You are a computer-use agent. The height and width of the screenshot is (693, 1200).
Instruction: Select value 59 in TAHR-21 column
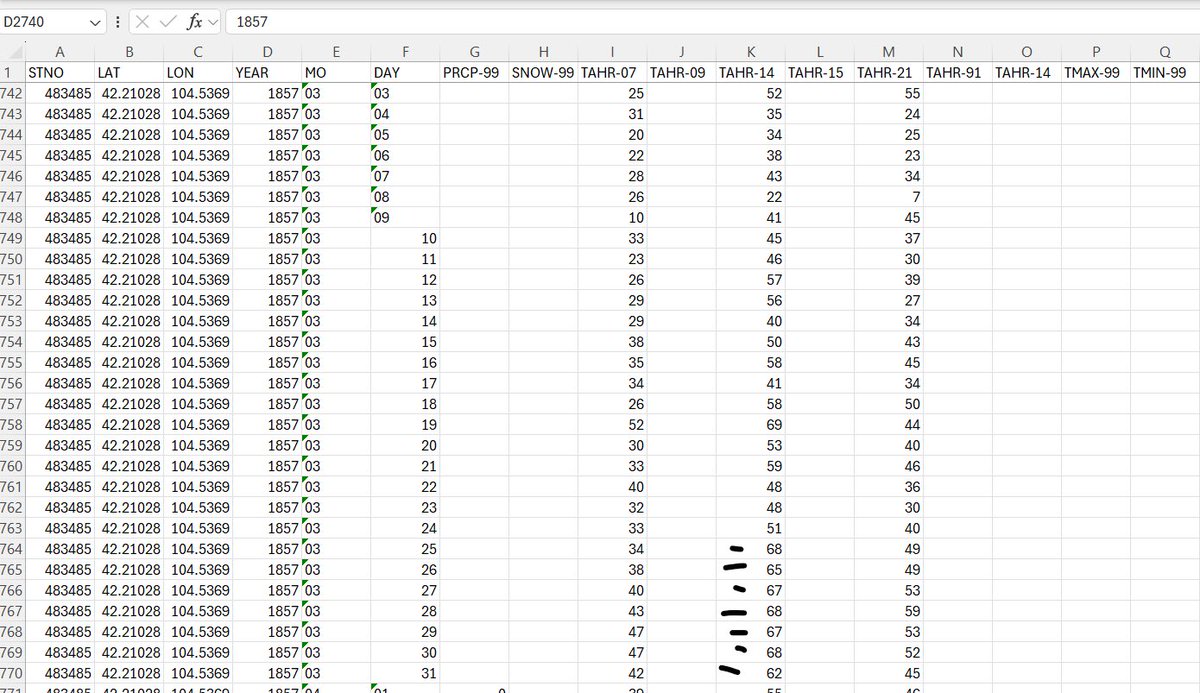[x=889, y=611]
